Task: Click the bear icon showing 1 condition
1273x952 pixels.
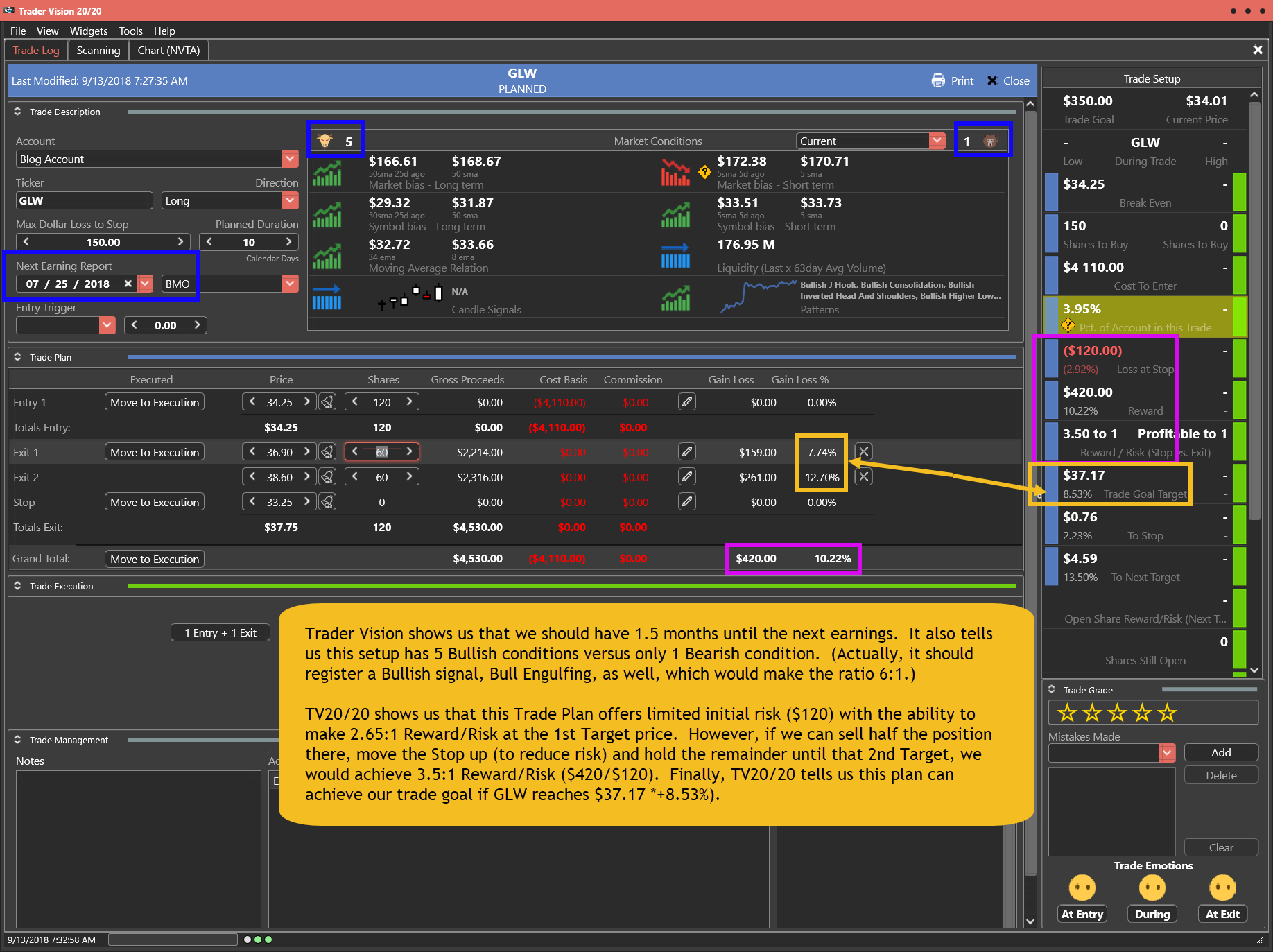Action: [990, 141]
